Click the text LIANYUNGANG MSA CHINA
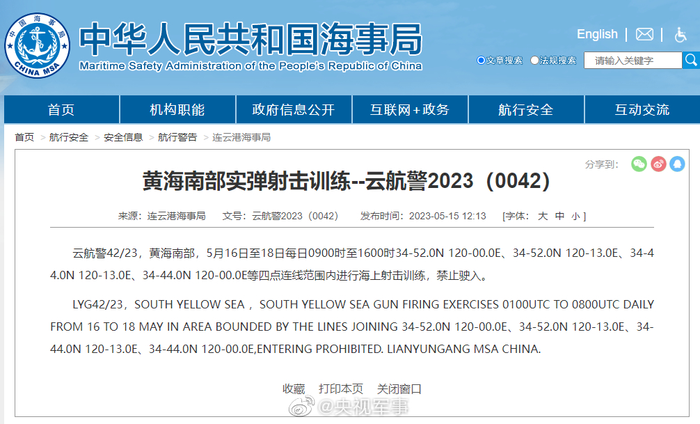 click(x=464, y=349)
